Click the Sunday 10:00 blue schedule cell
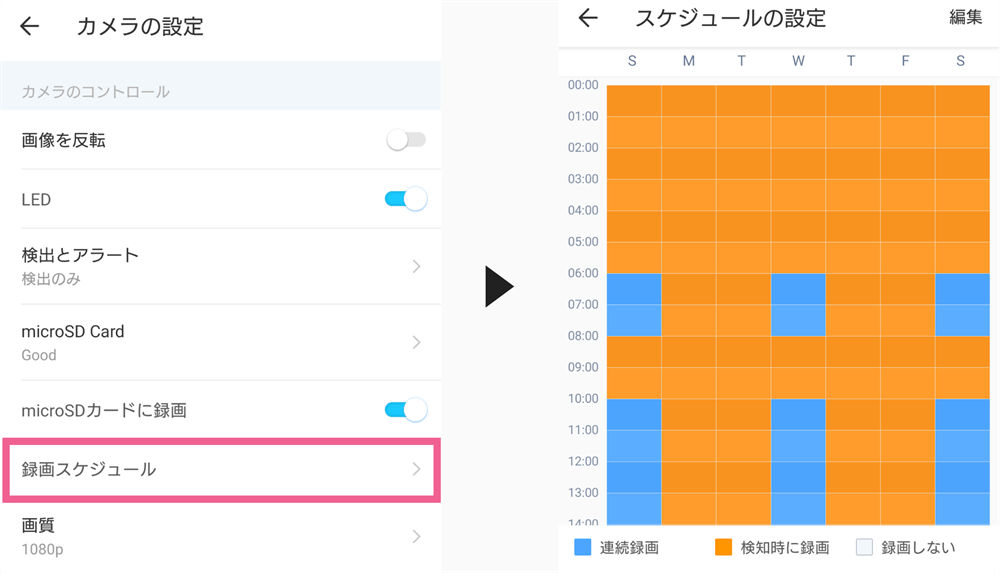 coord(634,415)
